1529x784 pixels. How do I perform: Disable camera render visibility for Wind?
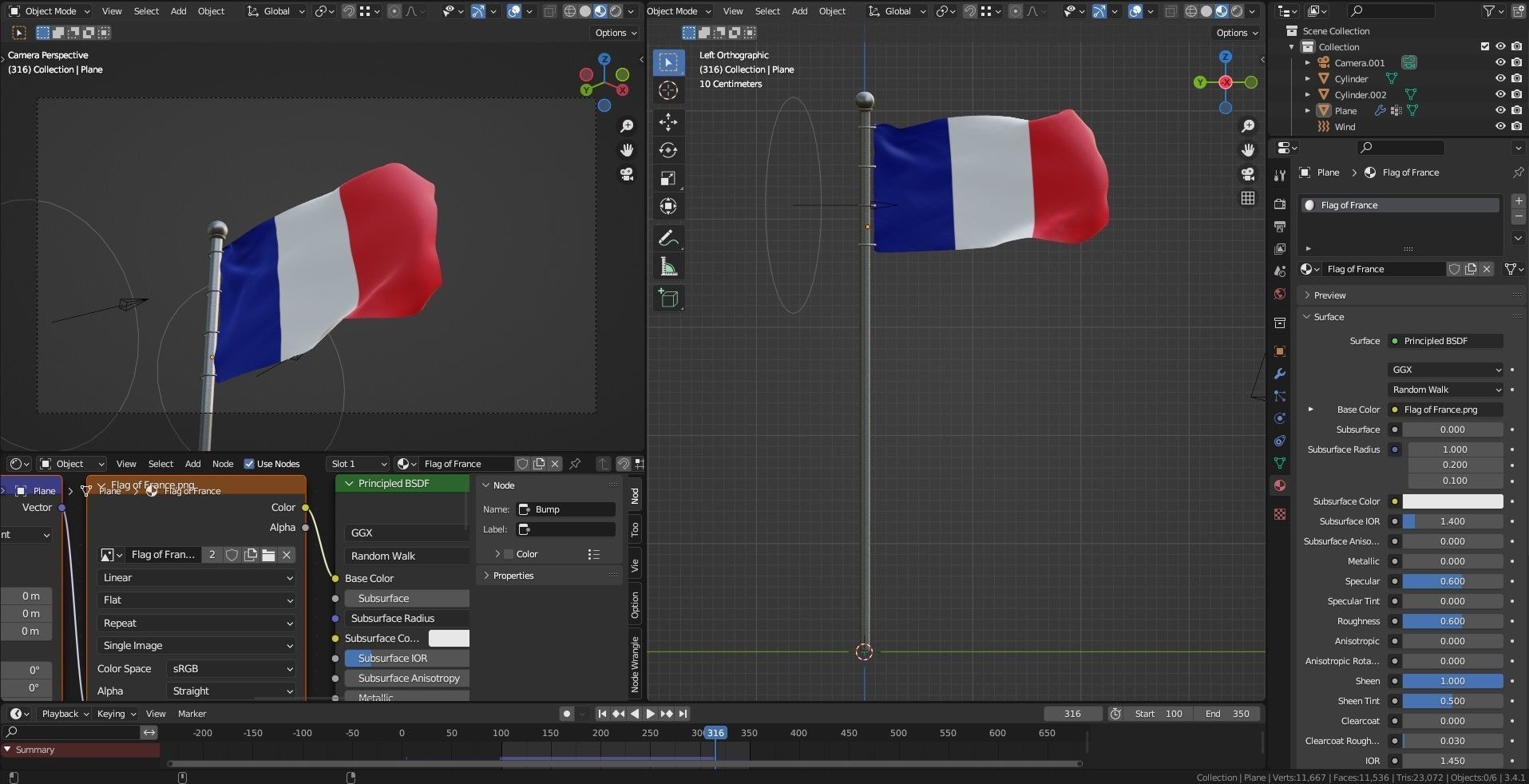1517,126
